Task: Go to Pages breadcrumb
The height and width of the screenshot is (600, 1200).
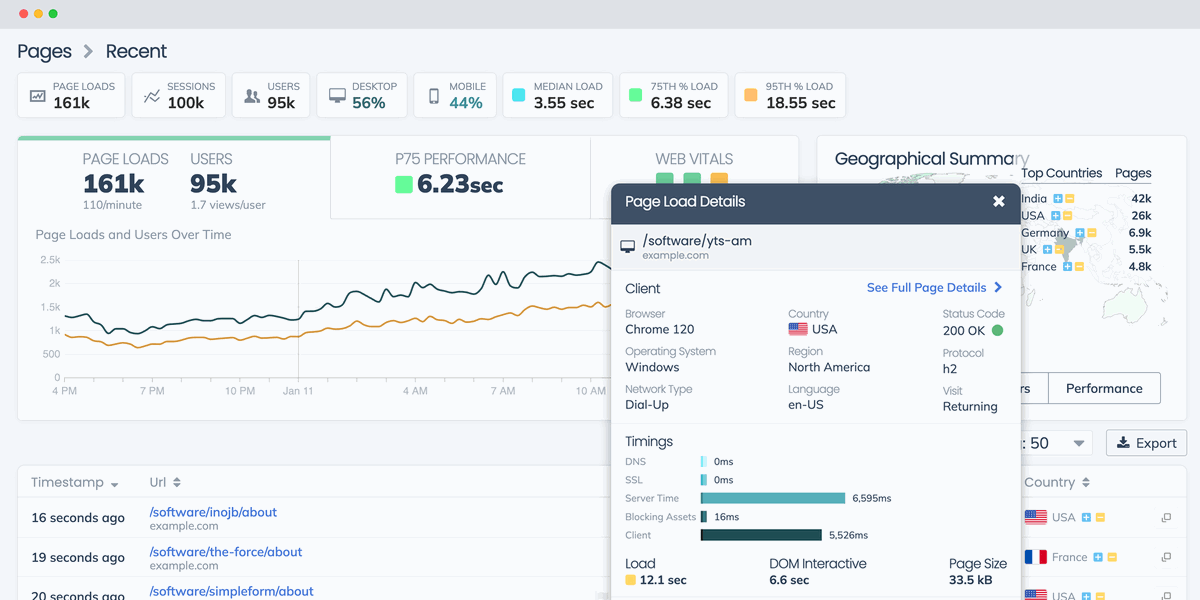Action: tap(45, 51)
